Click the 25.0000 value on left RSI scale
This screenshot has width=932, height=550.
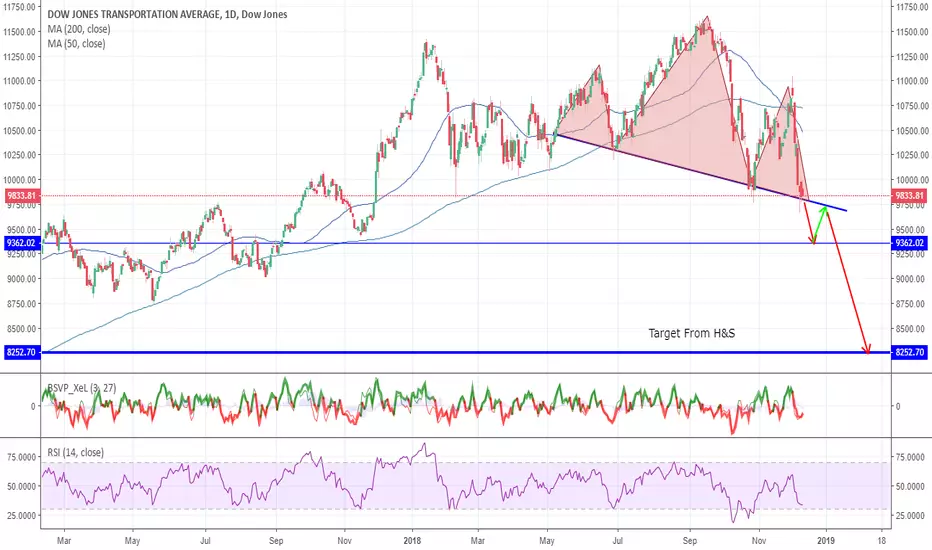pyautogui.click(x=21, y=516)
